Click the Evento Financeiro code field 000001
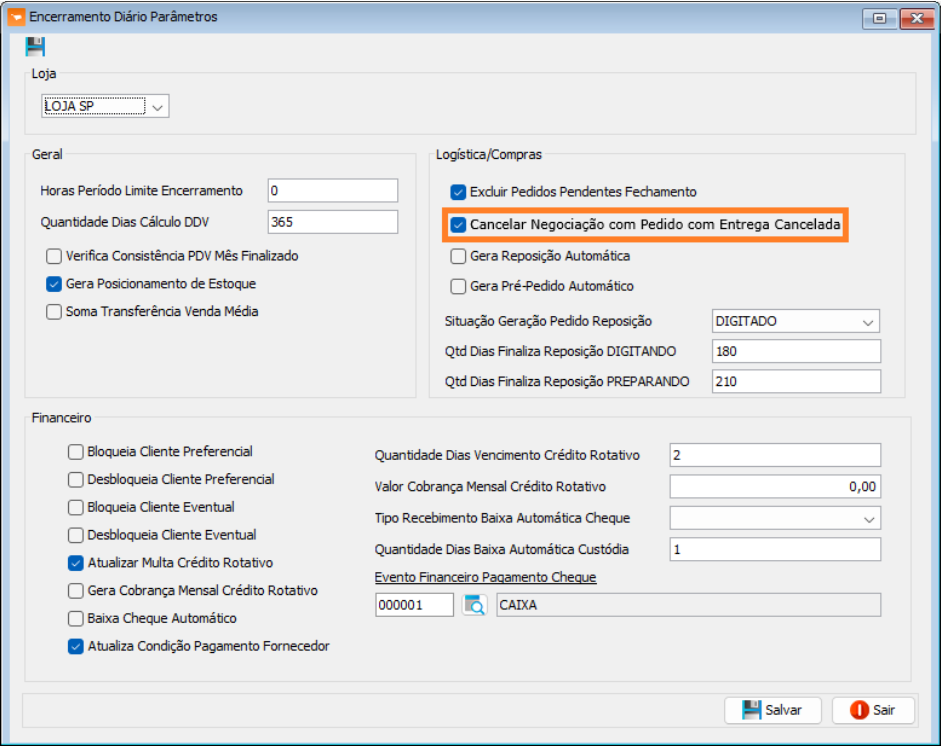Viewport: 942px width, 748px height. point(413,605)
